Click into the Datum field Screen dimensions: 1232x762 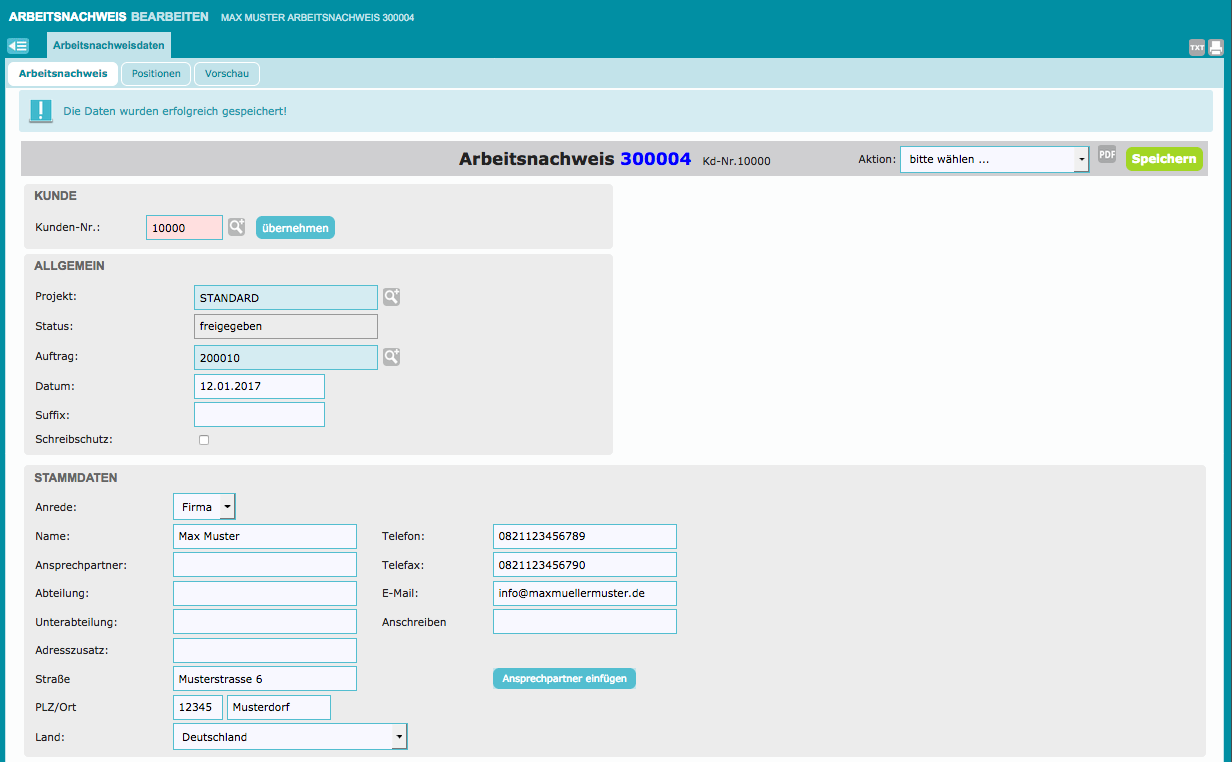pos(259,386)
